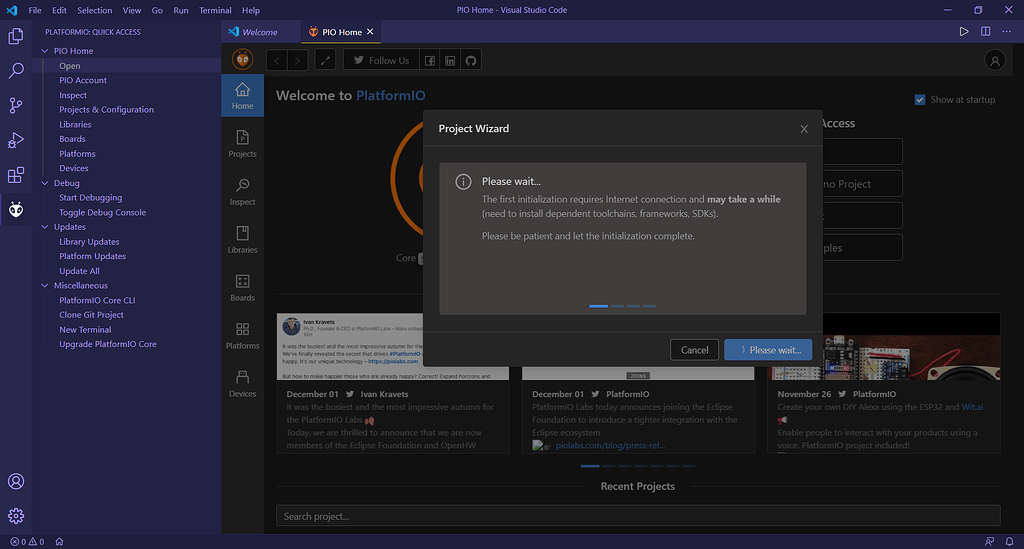Open the Selection menu
The width and height of the screenshot is (1024, 549).
pyautogui.click(x=95, y=10)
